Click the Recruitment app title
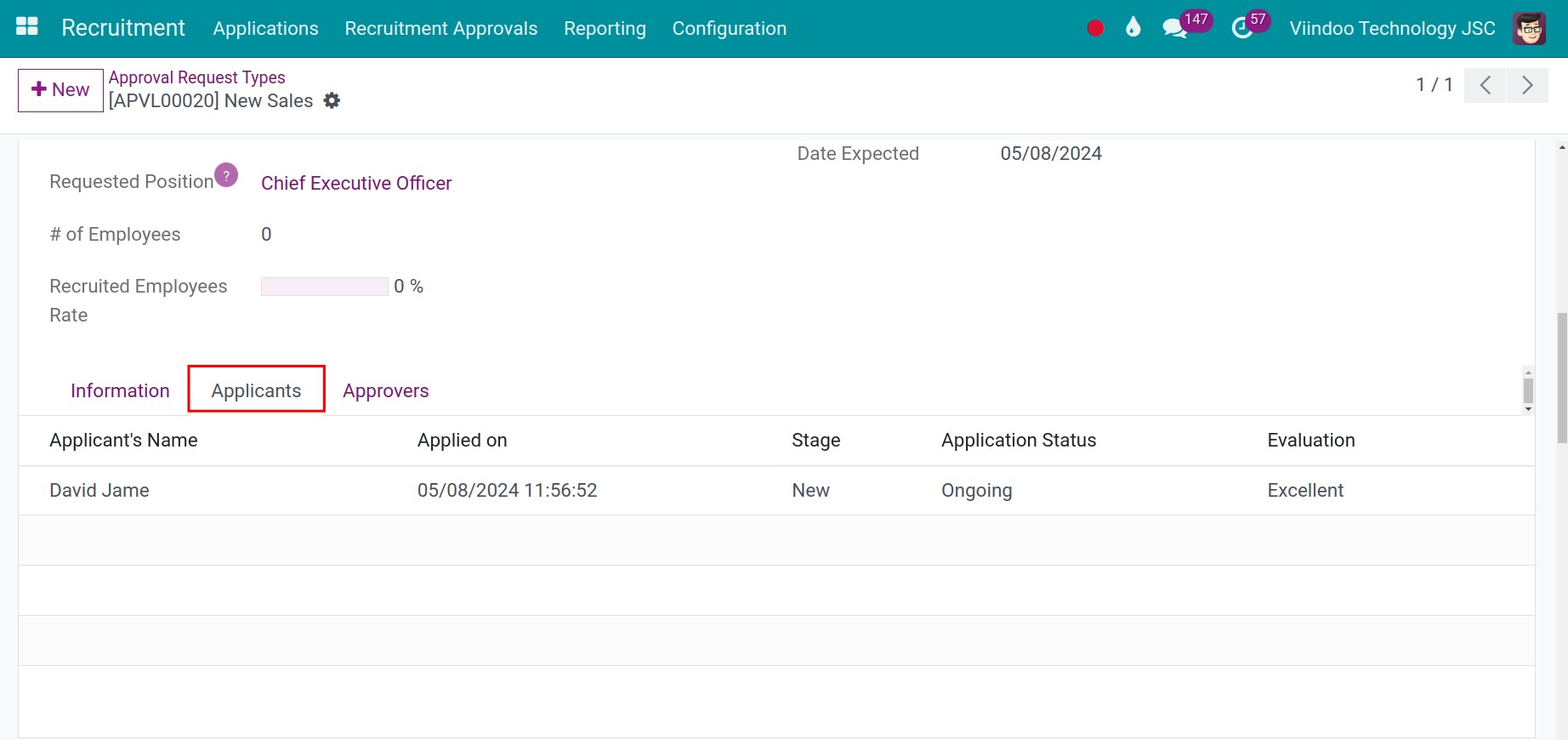The width and height of the screenshot is (1568, 740). (122, 28)
